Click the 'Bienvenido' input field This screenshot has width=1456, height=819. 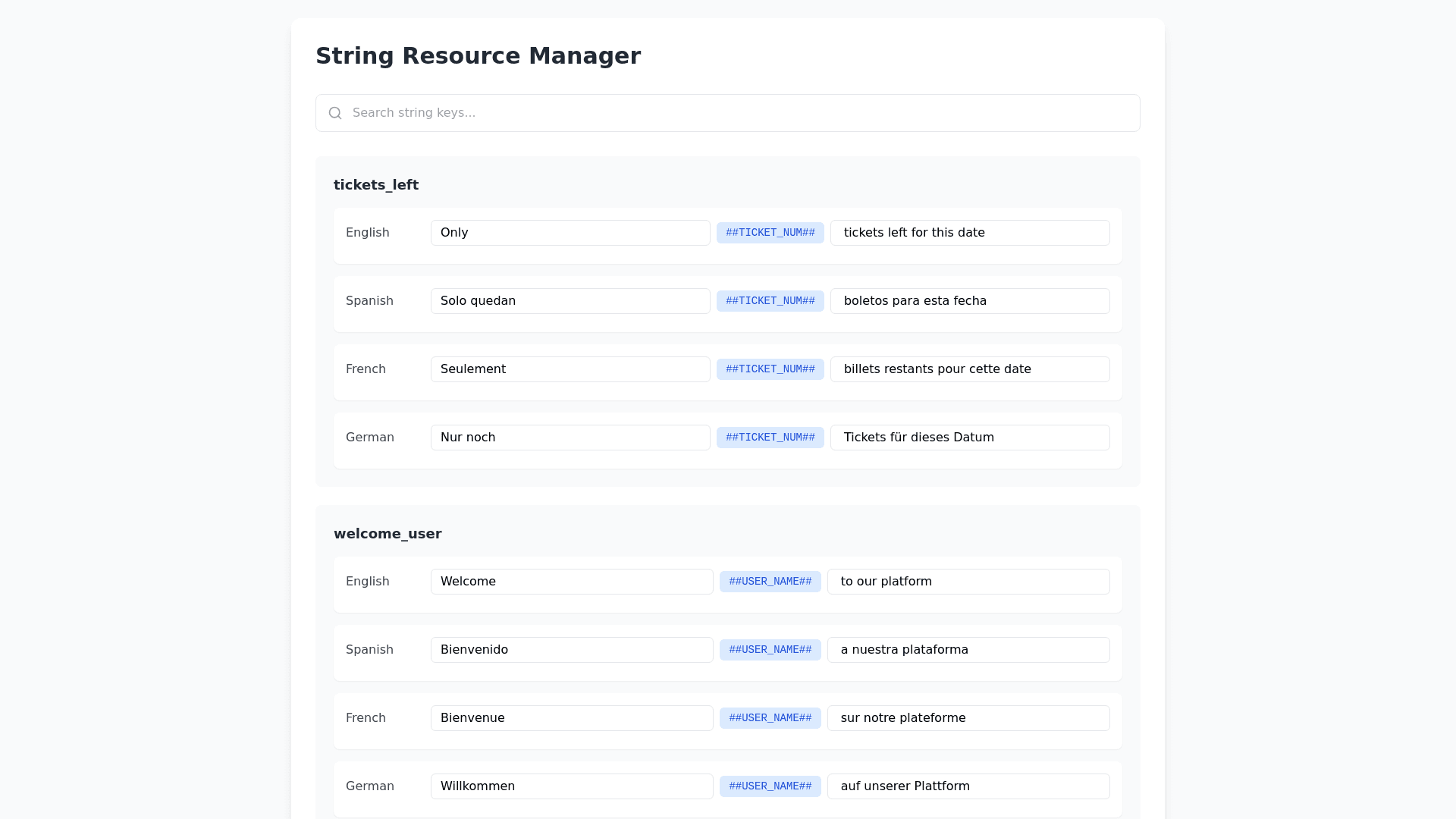(x=572, y=650)
